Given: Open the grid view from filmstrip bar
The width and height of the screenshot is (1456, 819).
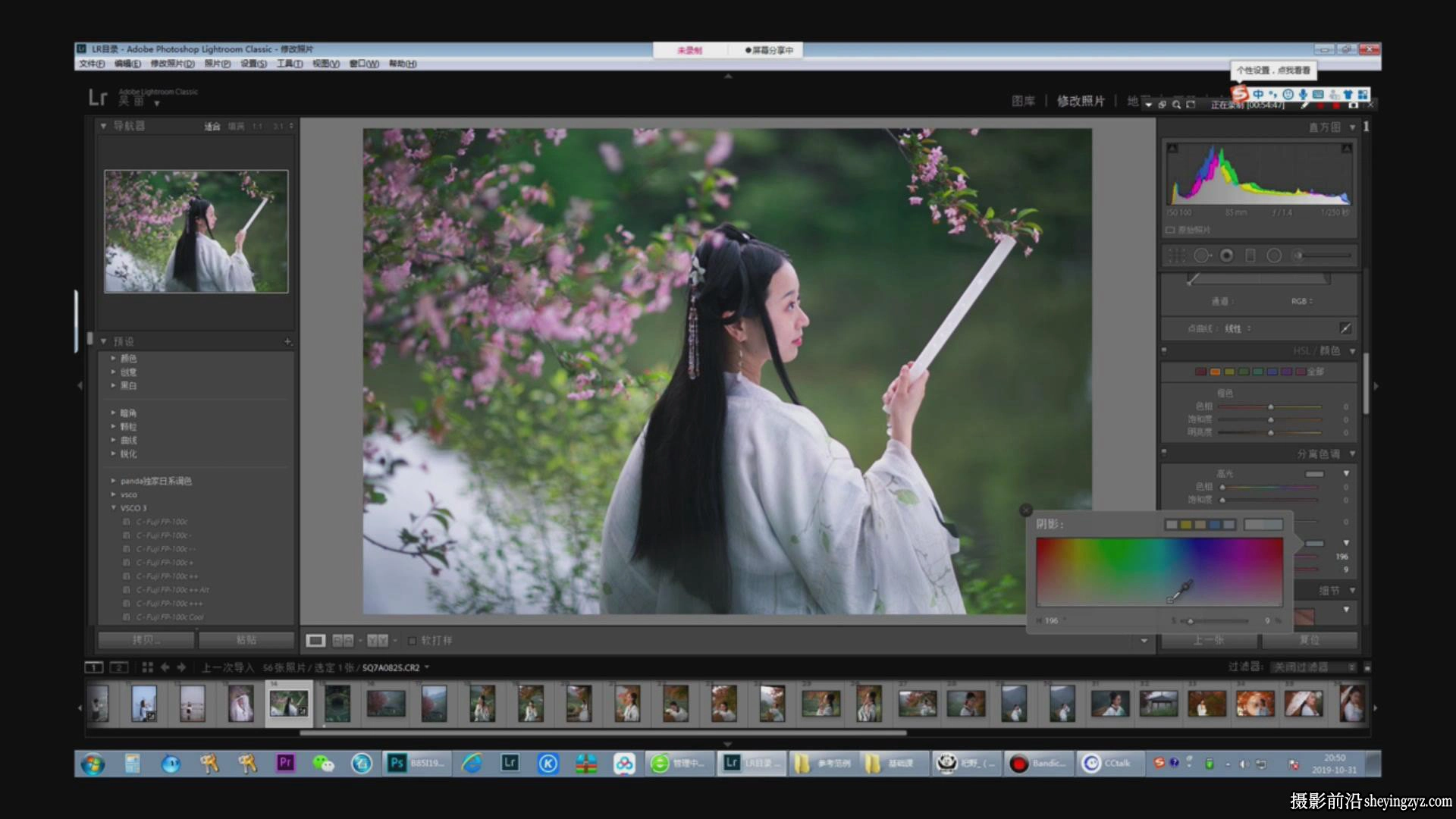Looking at the screenshot, I should [x=147, y=667].
